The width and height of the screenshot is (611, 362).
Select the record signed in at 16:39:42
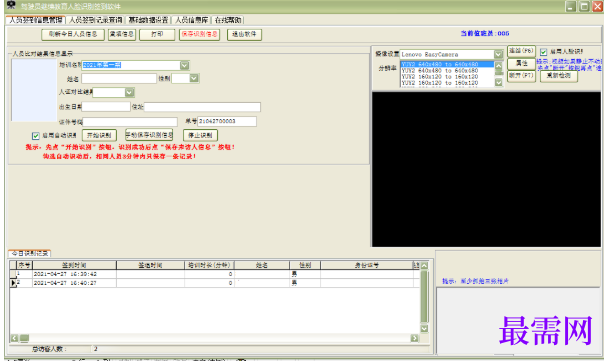coord(215,274)
